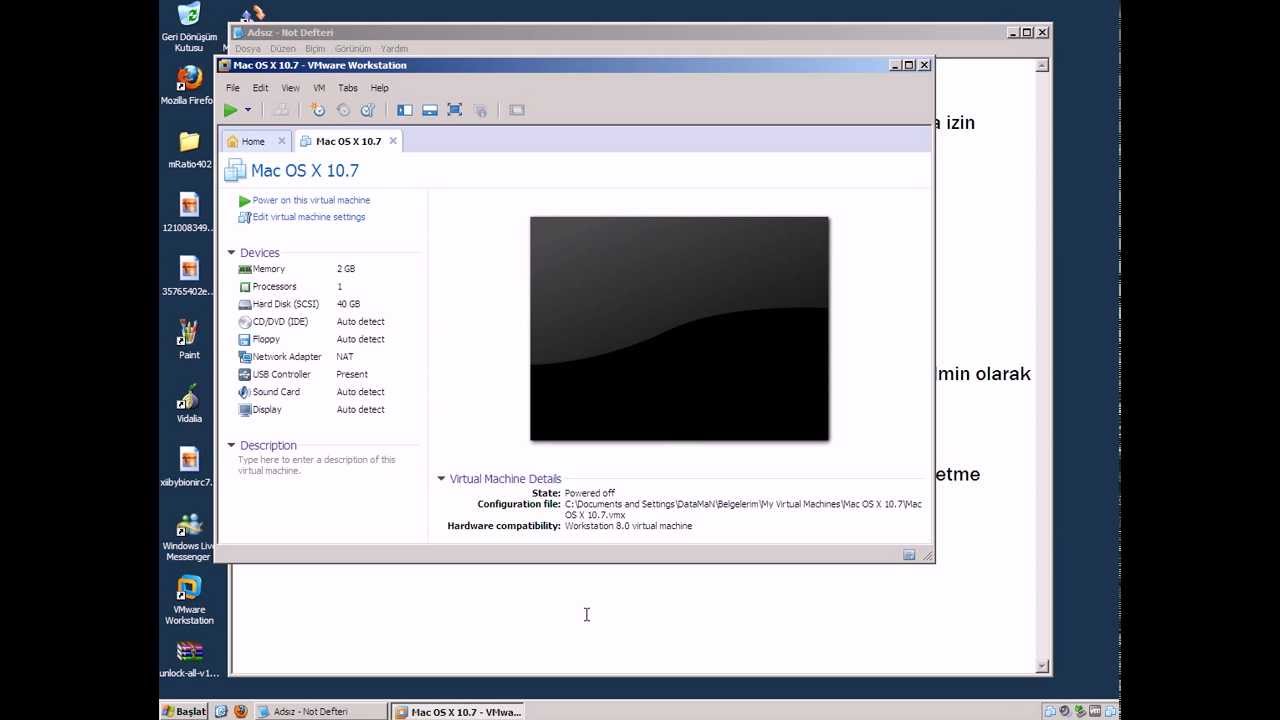Open the Tabs menu
Viewport: 1280px width, 720px height.
click(x=347, y=88)
